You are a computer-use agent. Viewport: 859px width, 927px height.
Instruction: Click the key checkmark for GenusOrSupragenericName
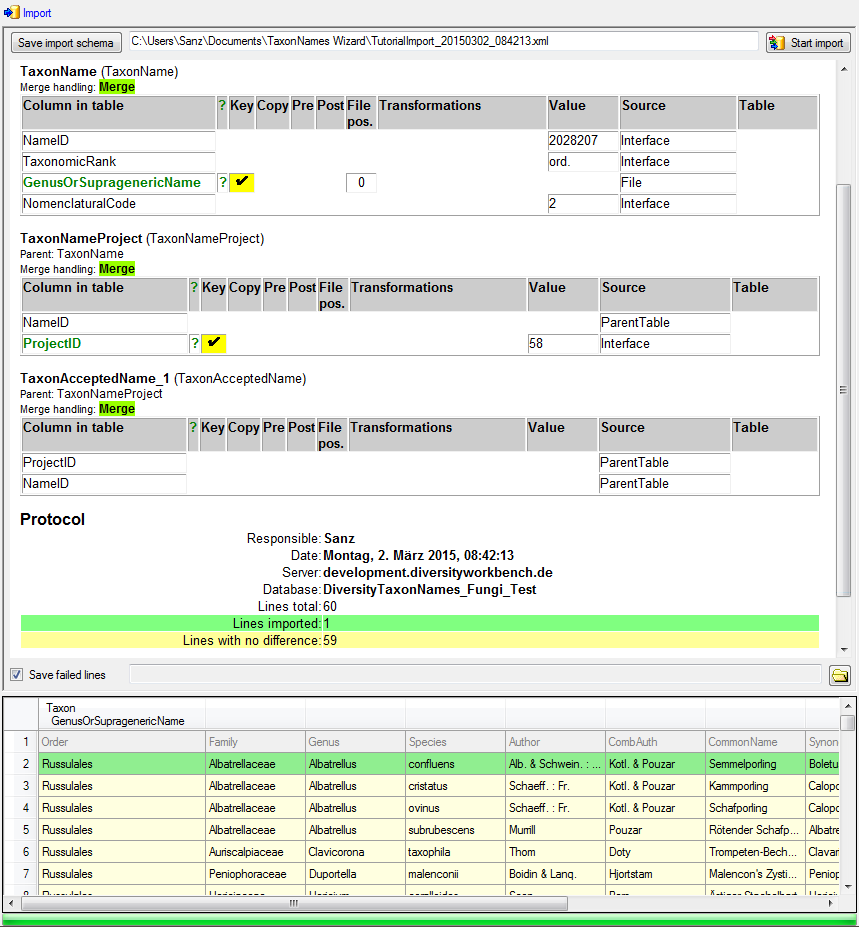click(241, 182)
